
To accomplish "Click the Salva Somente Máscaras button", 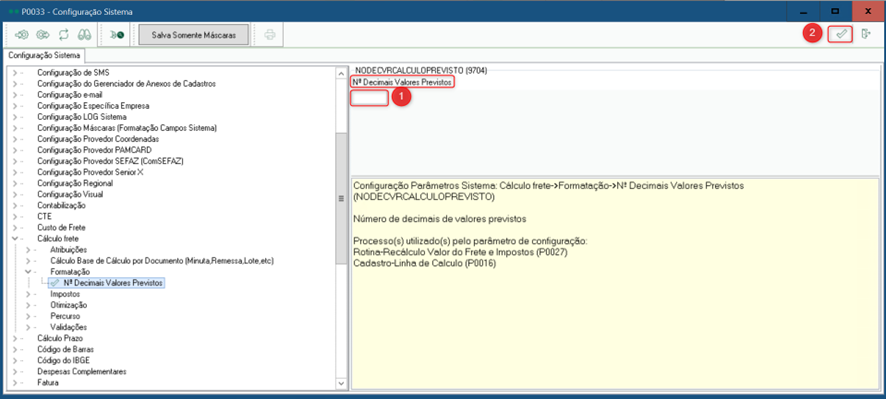I will pos(193,35).
